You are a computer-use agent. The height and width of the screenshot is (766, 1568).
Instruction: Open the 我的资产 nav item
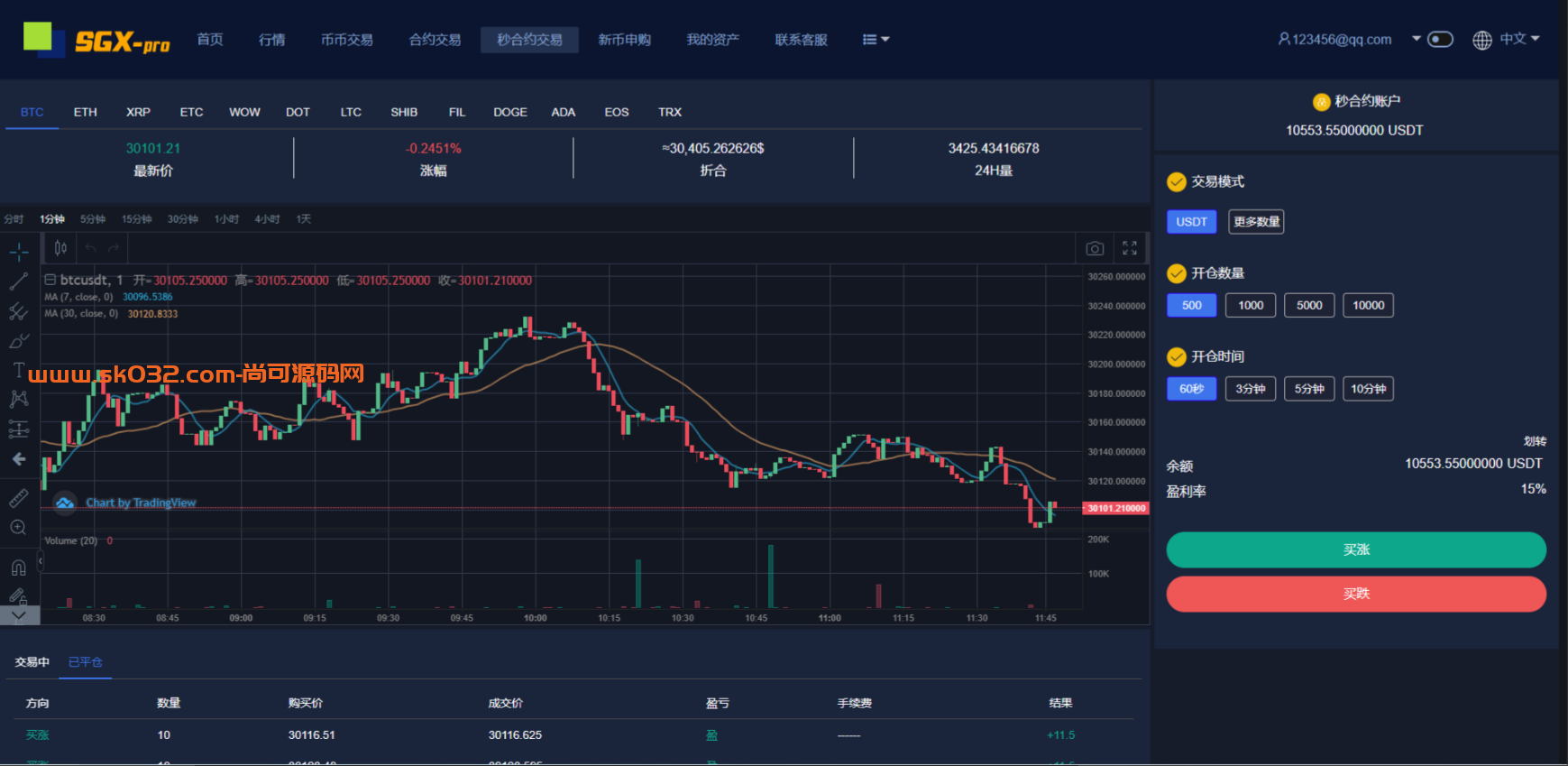tap(712, 40)
